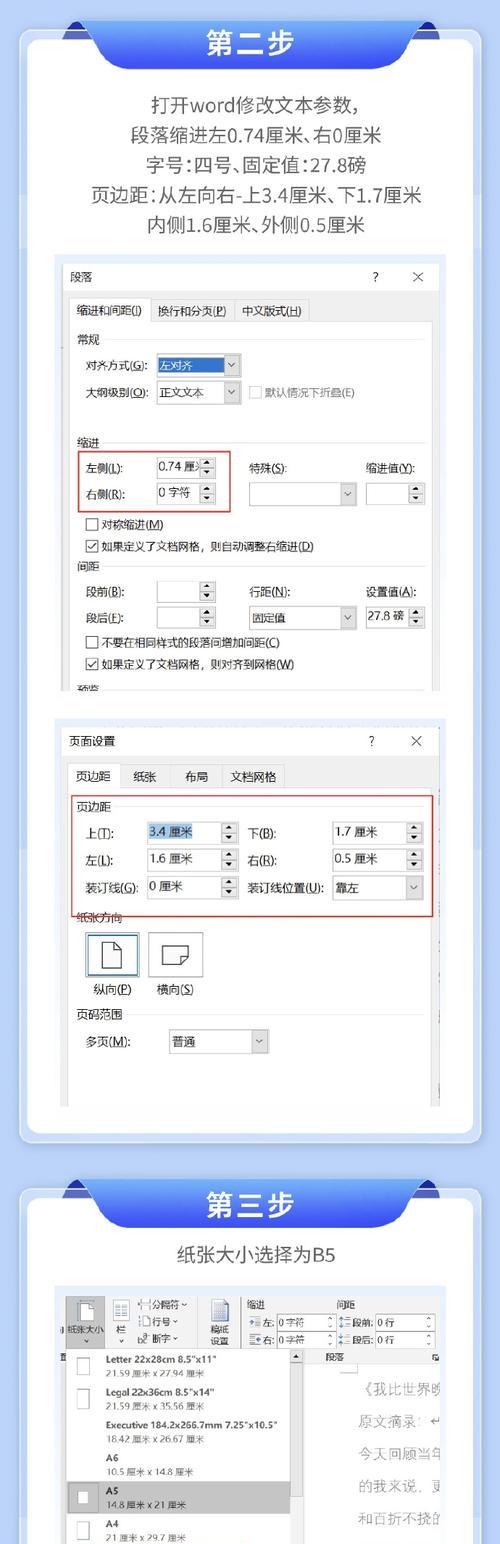Switch to the 换行和分页 tab
The width and height of the screenshot is (500, 1544).
coord(192,310)
